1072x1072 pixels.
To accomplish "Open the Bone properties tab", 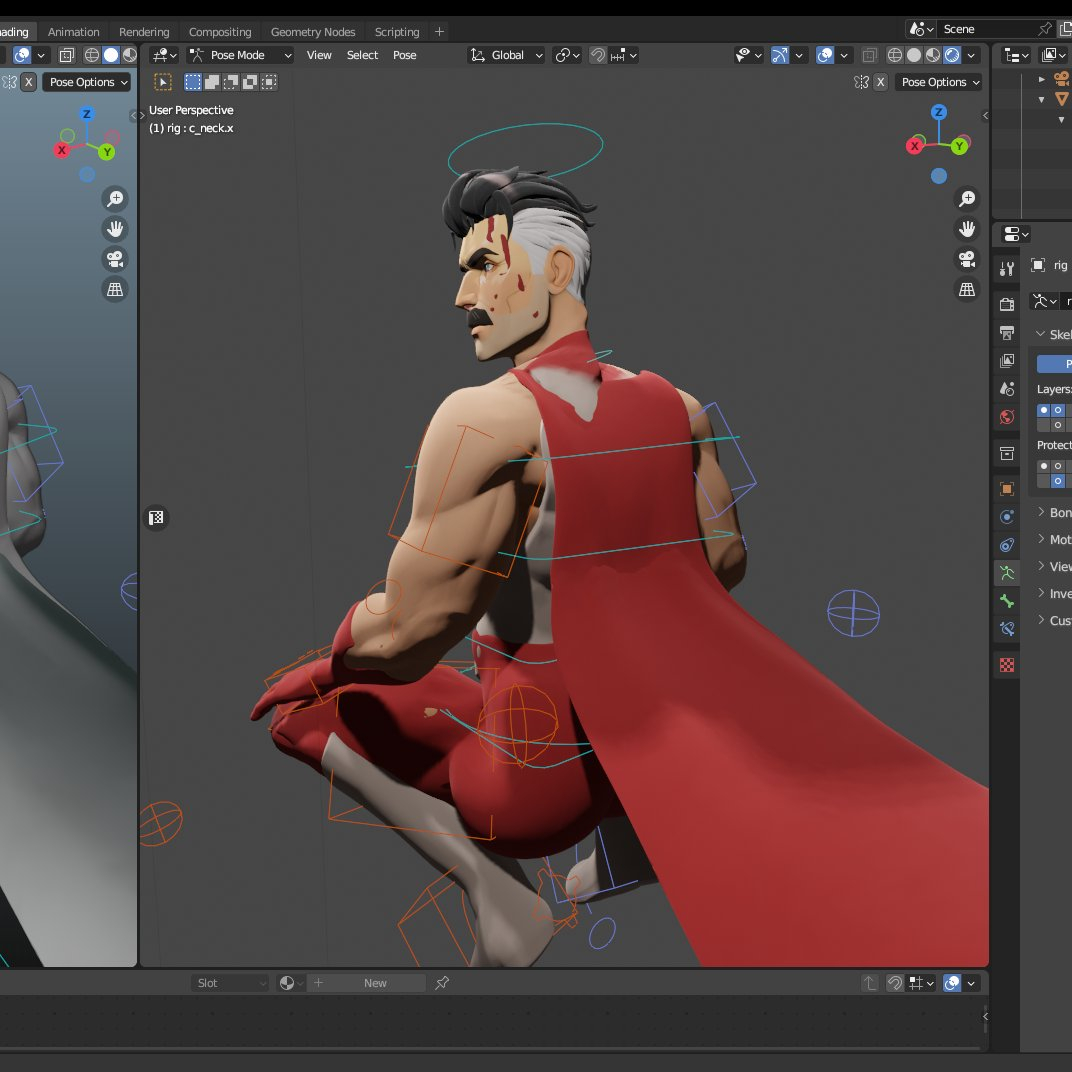I will pos(1007,601).
